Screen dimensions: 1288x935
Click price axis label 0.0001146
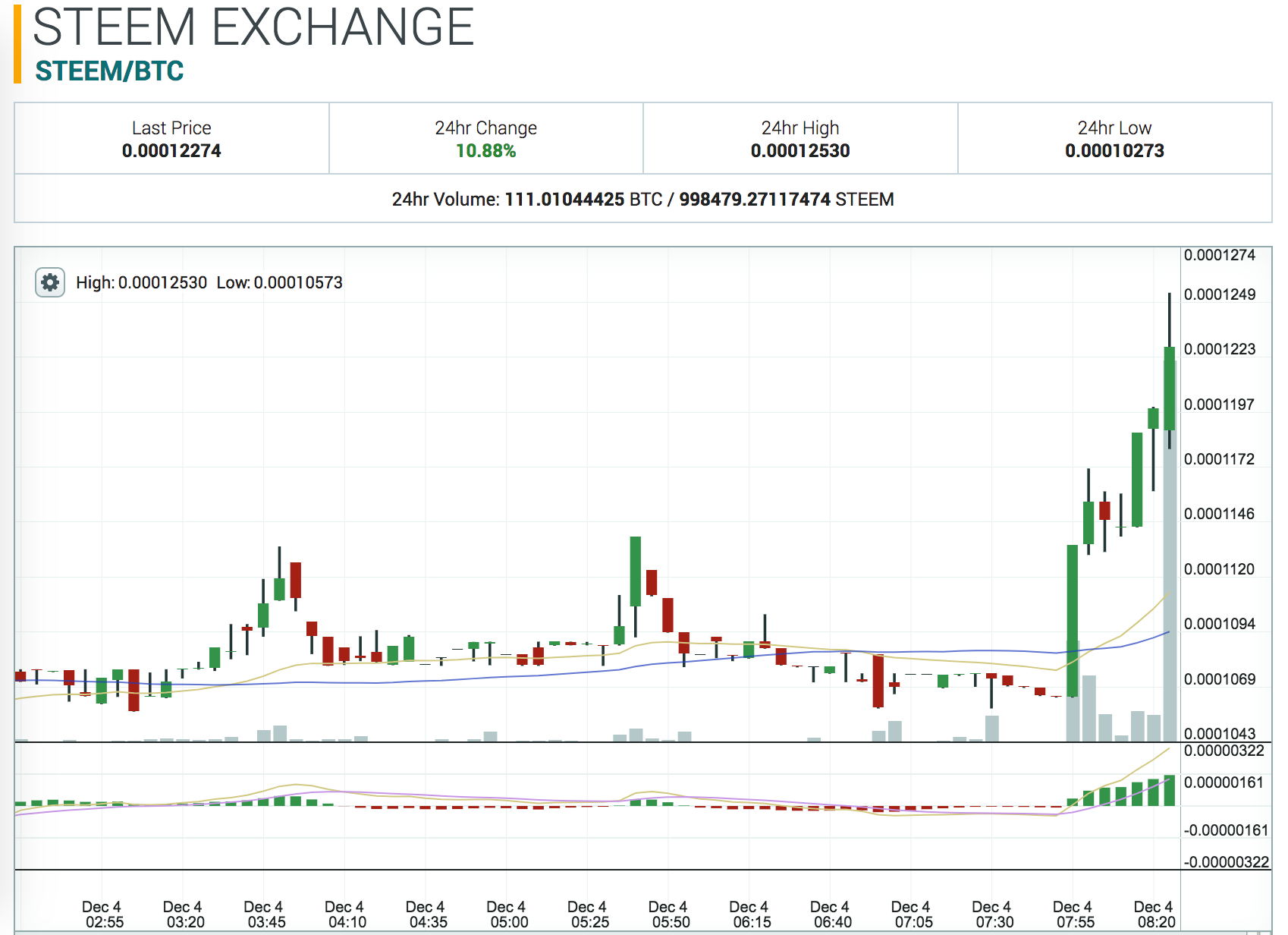[x=1220, y=514]
